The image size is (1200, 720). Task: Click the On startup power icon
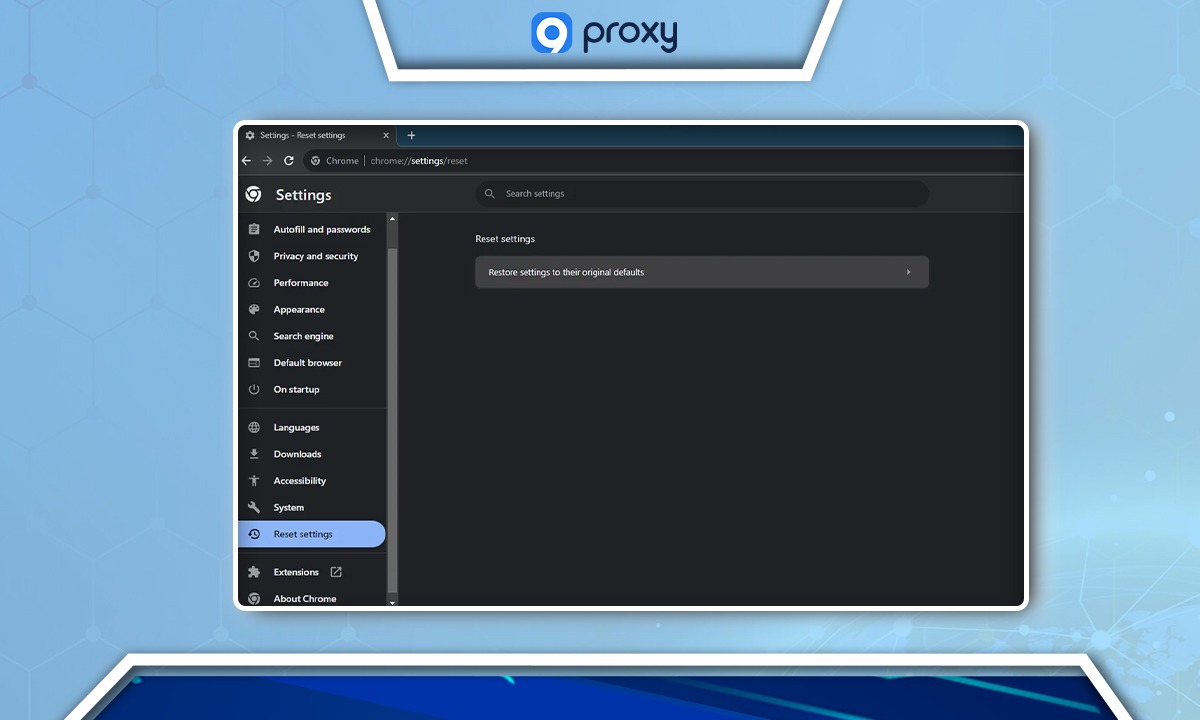254,389
